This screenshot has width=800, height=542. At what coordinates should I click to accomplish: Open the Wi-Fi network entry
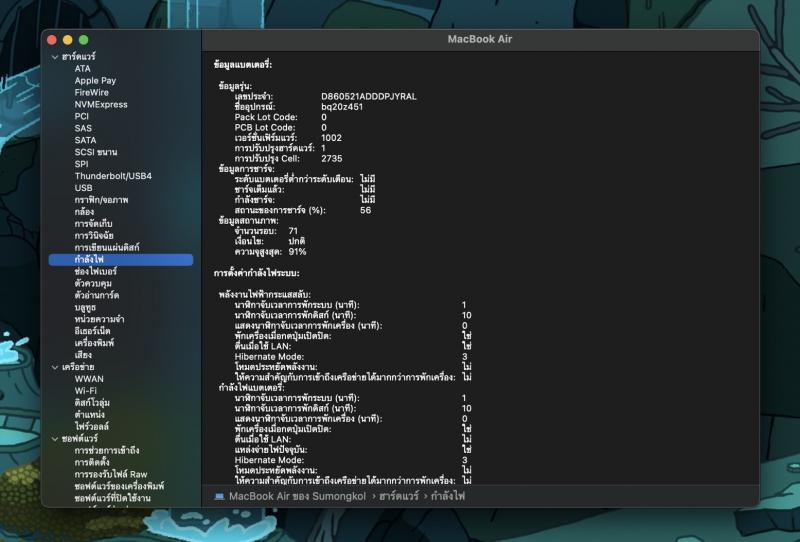(85, 391)
